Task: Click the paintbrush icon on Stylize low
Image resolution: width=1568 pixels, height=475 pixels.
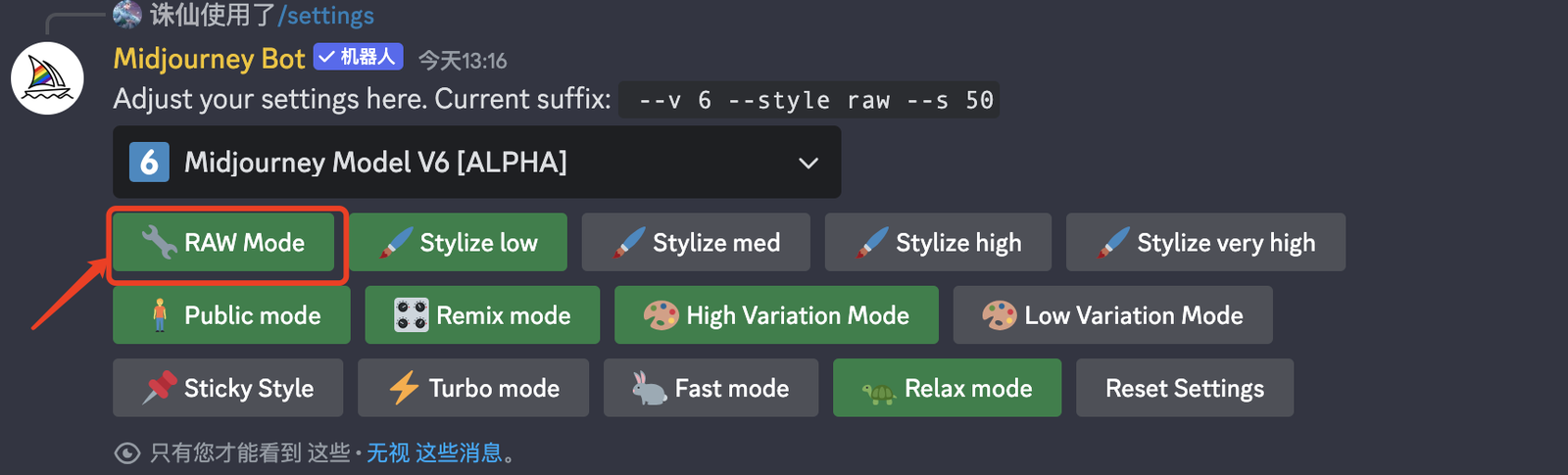Action: coord(396,243)
